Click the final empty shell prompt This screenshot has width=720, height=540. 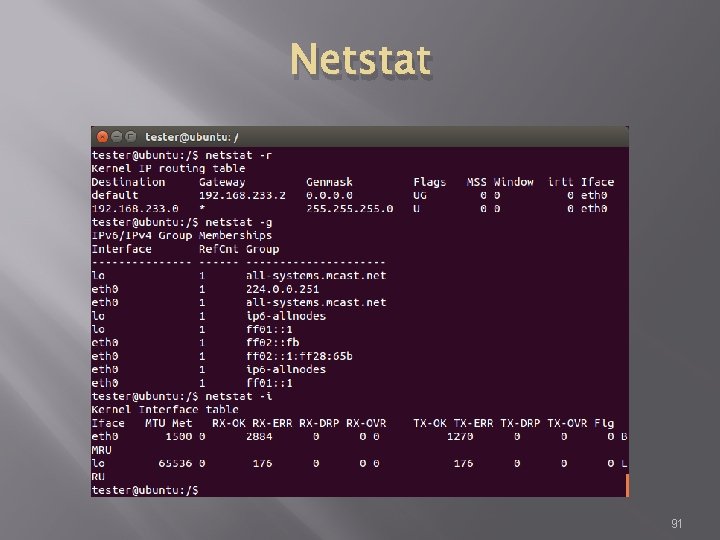(x=145, y=490)
